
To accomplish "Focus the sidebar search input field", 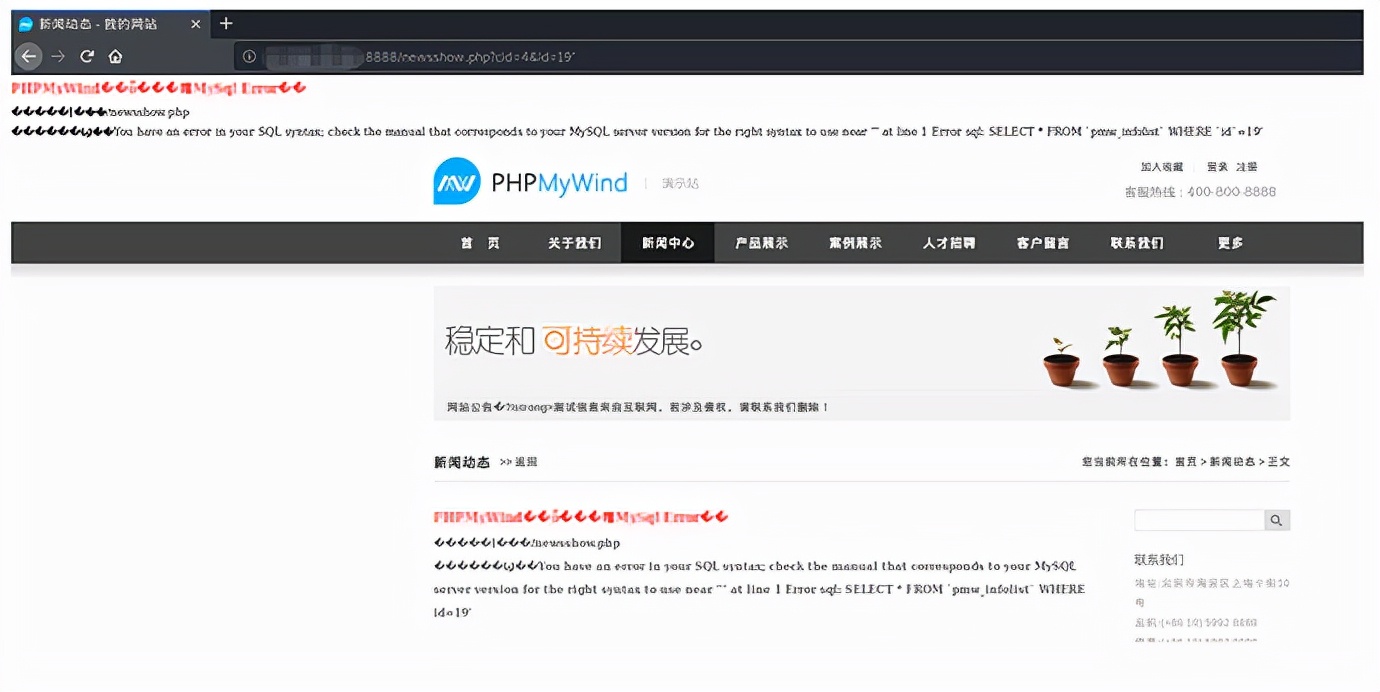I will click(x=1199, y=520).
